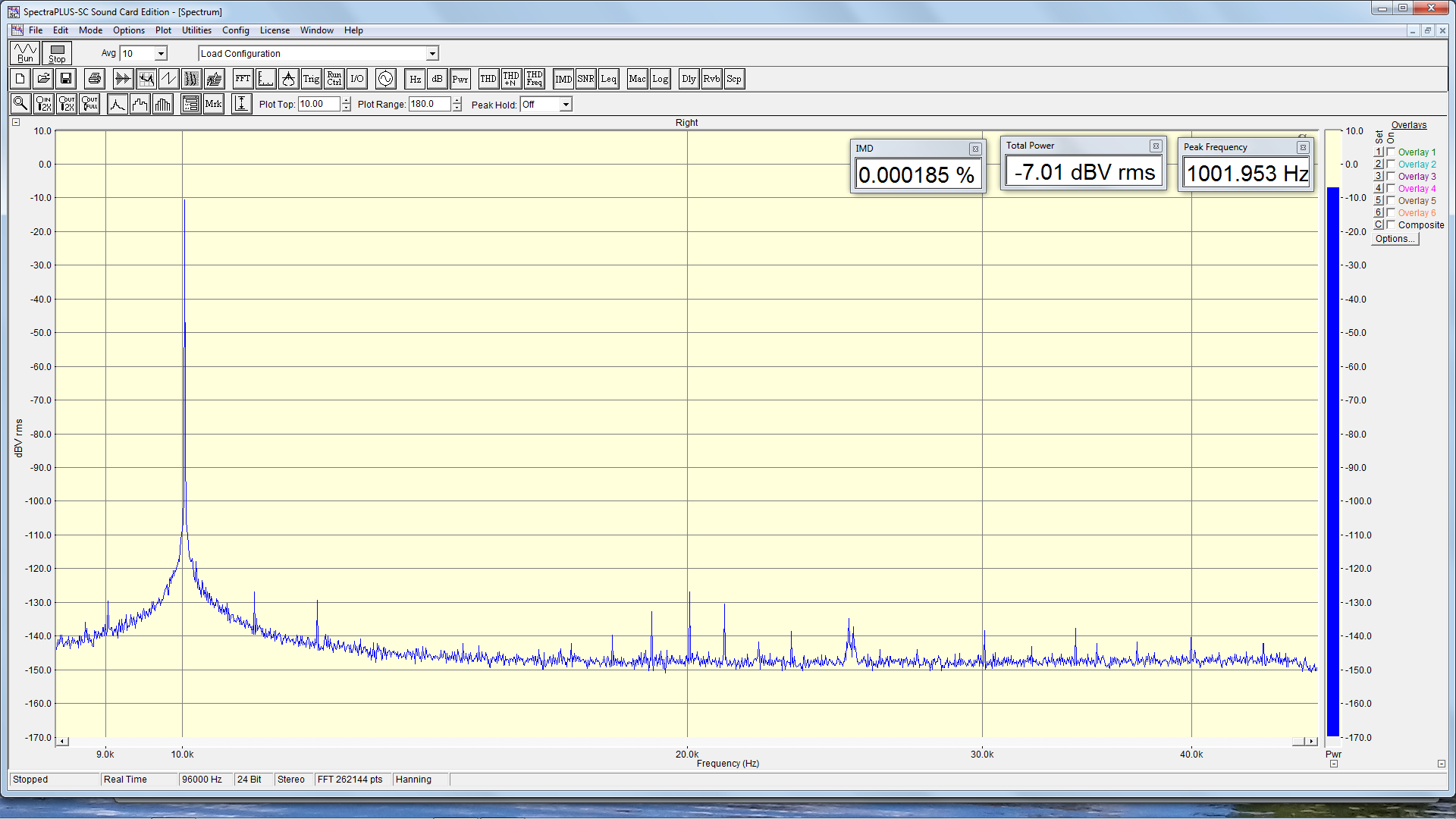Image resolution: width=1456 pixels, height=819 pixels.
Task: Open the Peak Hold dropdown
Action: tap(566, 105)
